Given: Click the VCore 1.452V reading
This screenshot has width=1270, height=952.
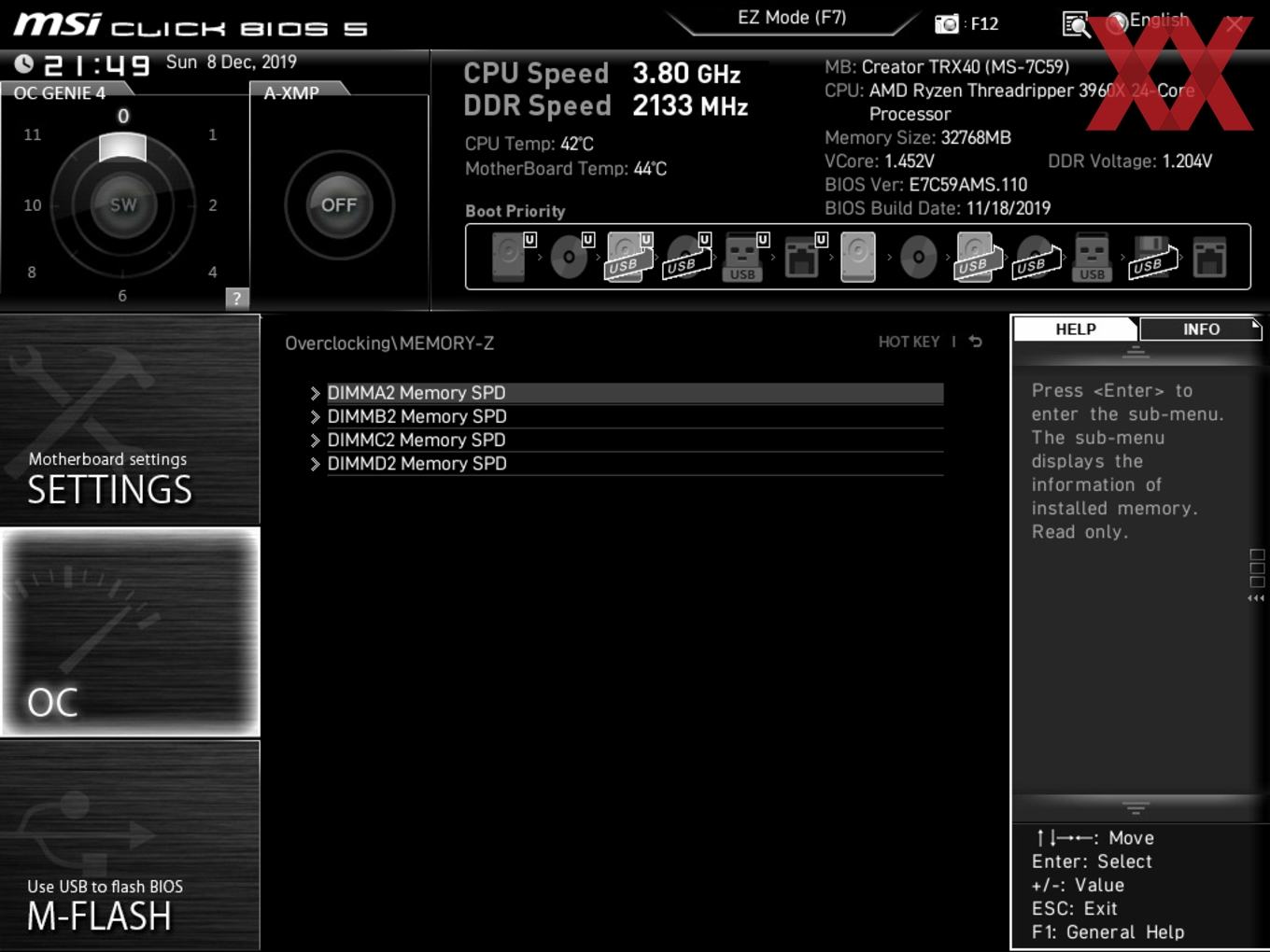Looking at the screenshot, I should (x=879, y=161).
